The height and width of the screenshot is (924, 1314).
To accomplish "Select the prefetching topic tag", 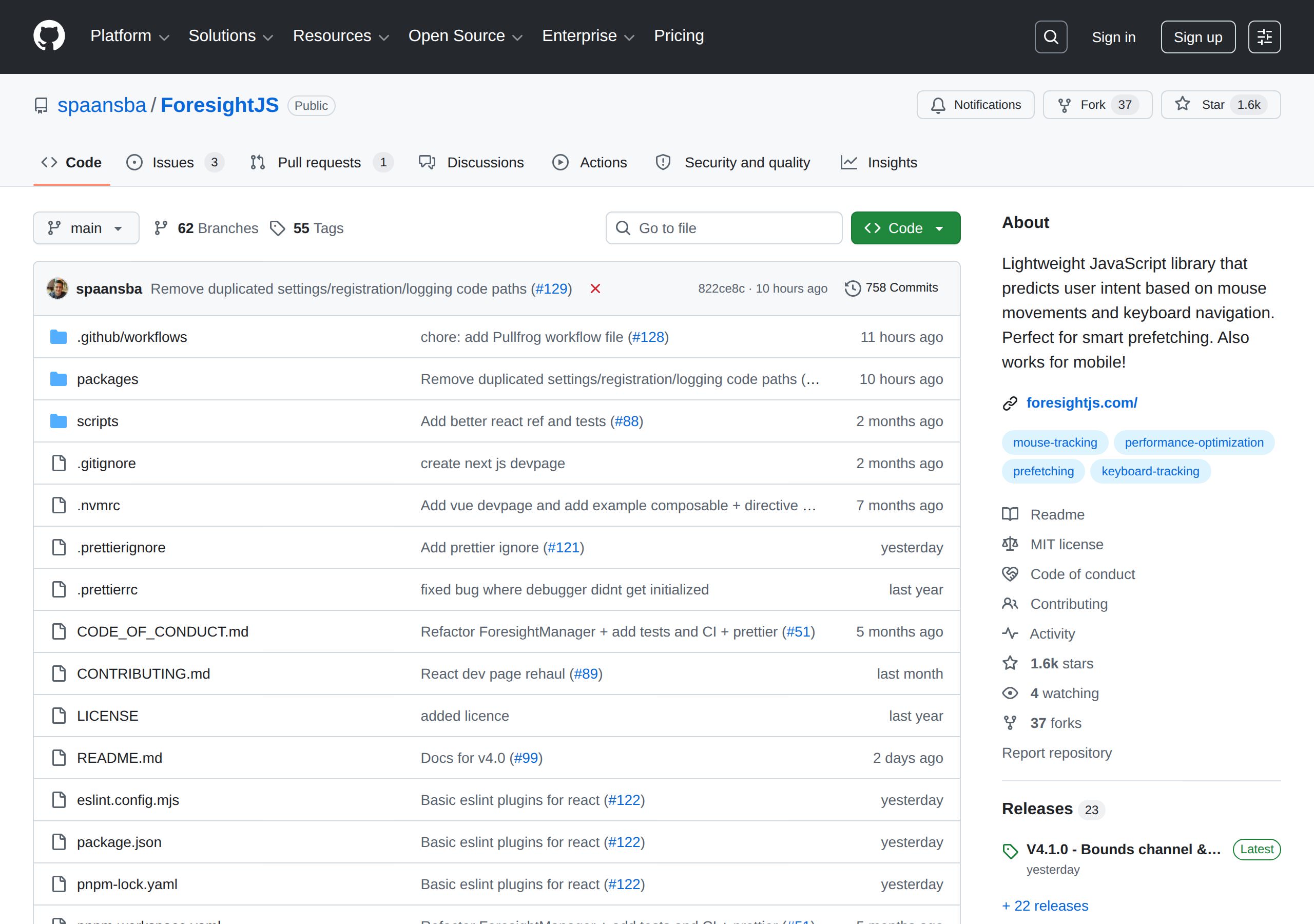I will point(1044,471).
